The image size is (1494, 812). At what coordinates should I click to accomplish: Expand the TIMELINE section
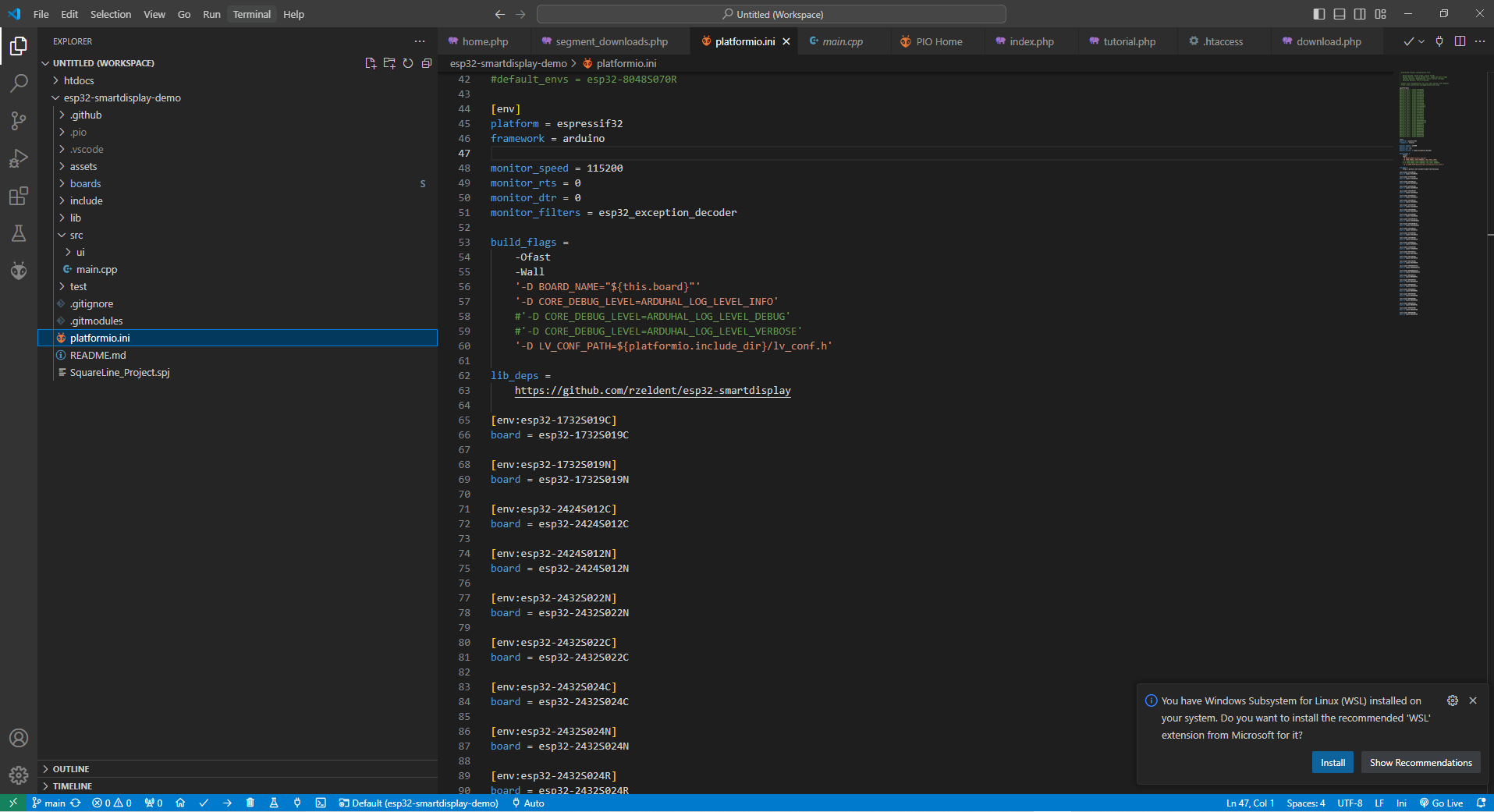point(237,786)
